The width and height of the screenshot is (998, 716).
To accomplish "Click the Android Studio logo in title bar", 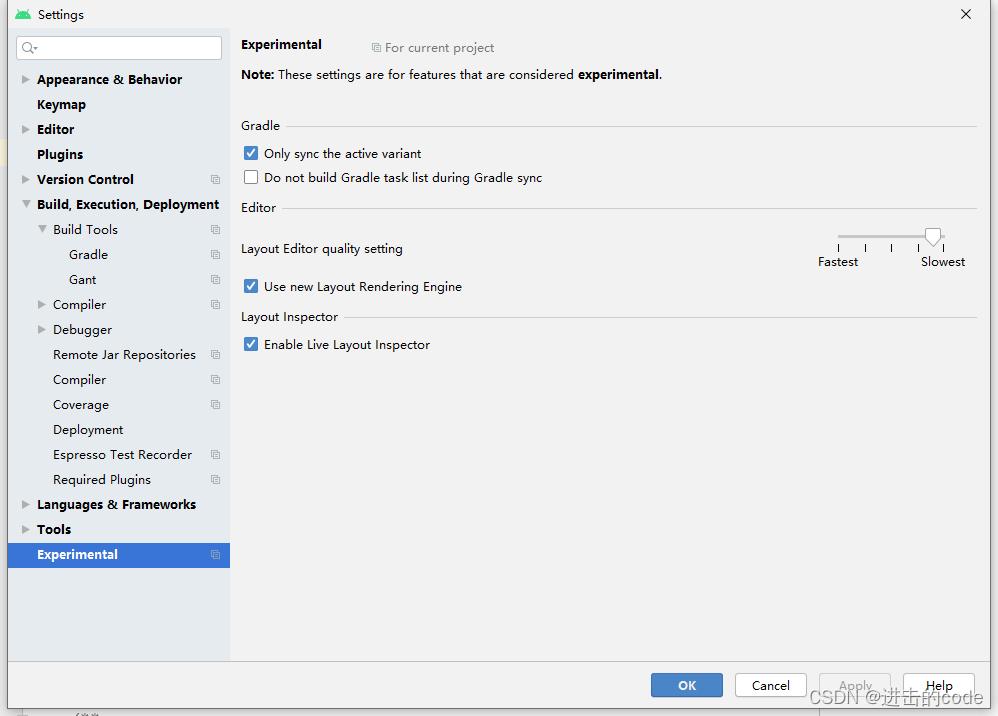I will tap(23, 14).
